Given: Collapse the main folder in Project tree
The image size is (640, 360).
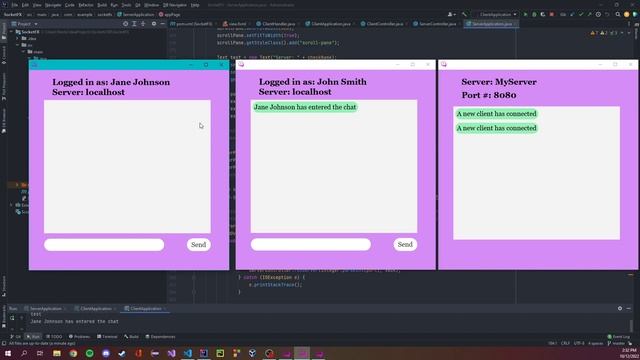Looking at the screenshot, I should click(x=24, y=52).
